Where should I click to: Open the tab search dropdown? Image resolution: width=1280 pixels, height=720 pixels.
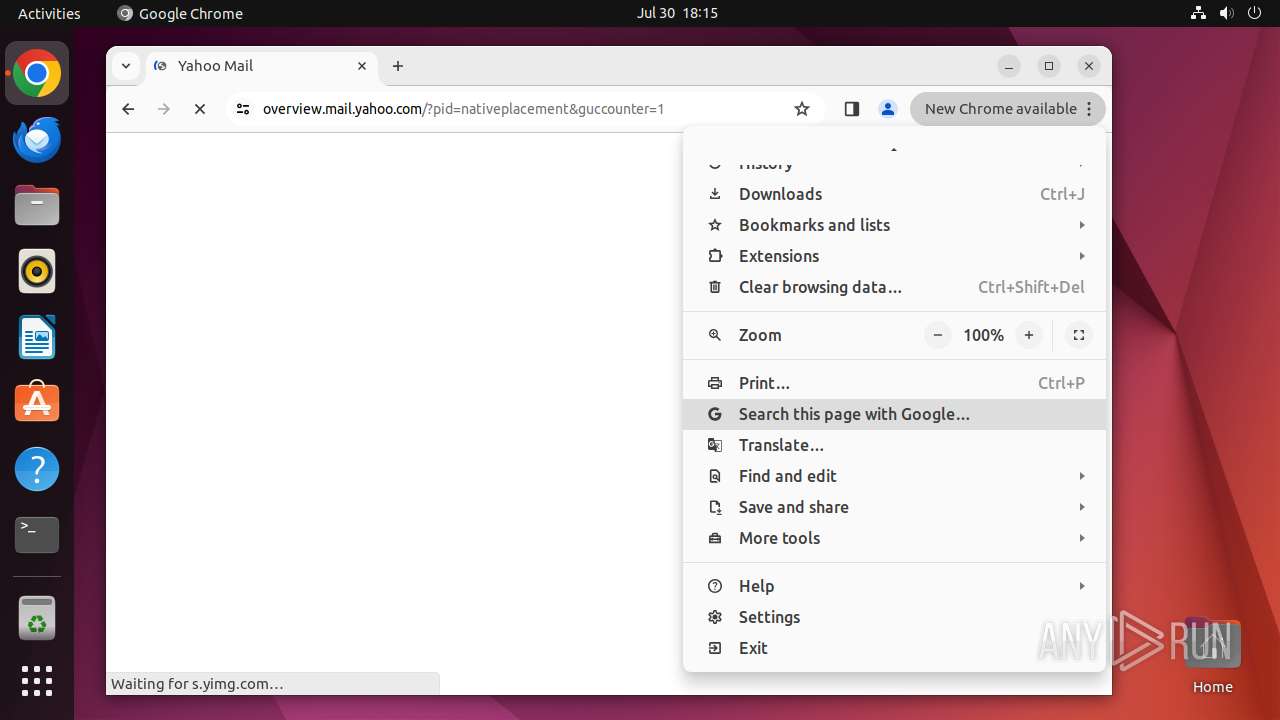click(125, 66)
